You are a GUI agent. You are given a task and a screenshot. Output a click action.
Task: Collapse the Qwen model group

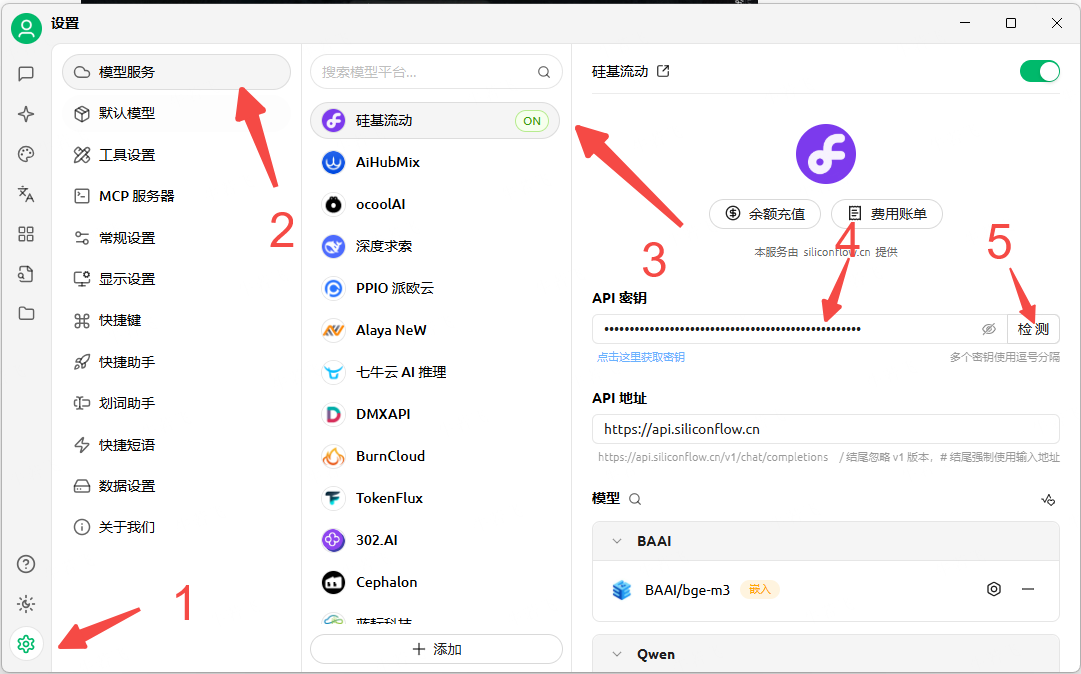[617, 655]
